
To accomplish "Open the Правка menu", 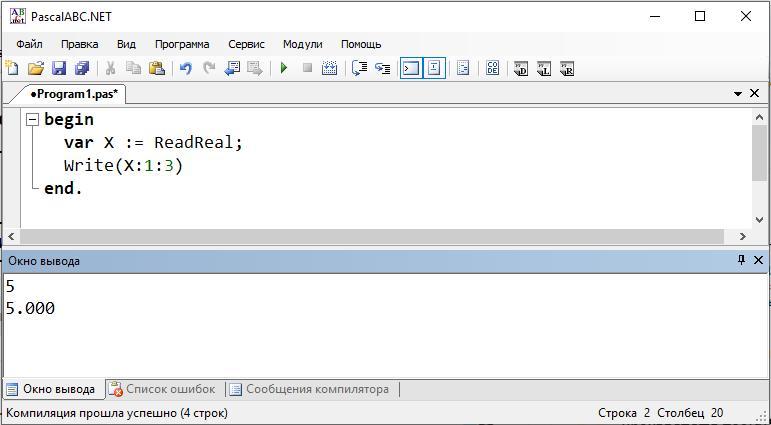I will click(80, 44).
